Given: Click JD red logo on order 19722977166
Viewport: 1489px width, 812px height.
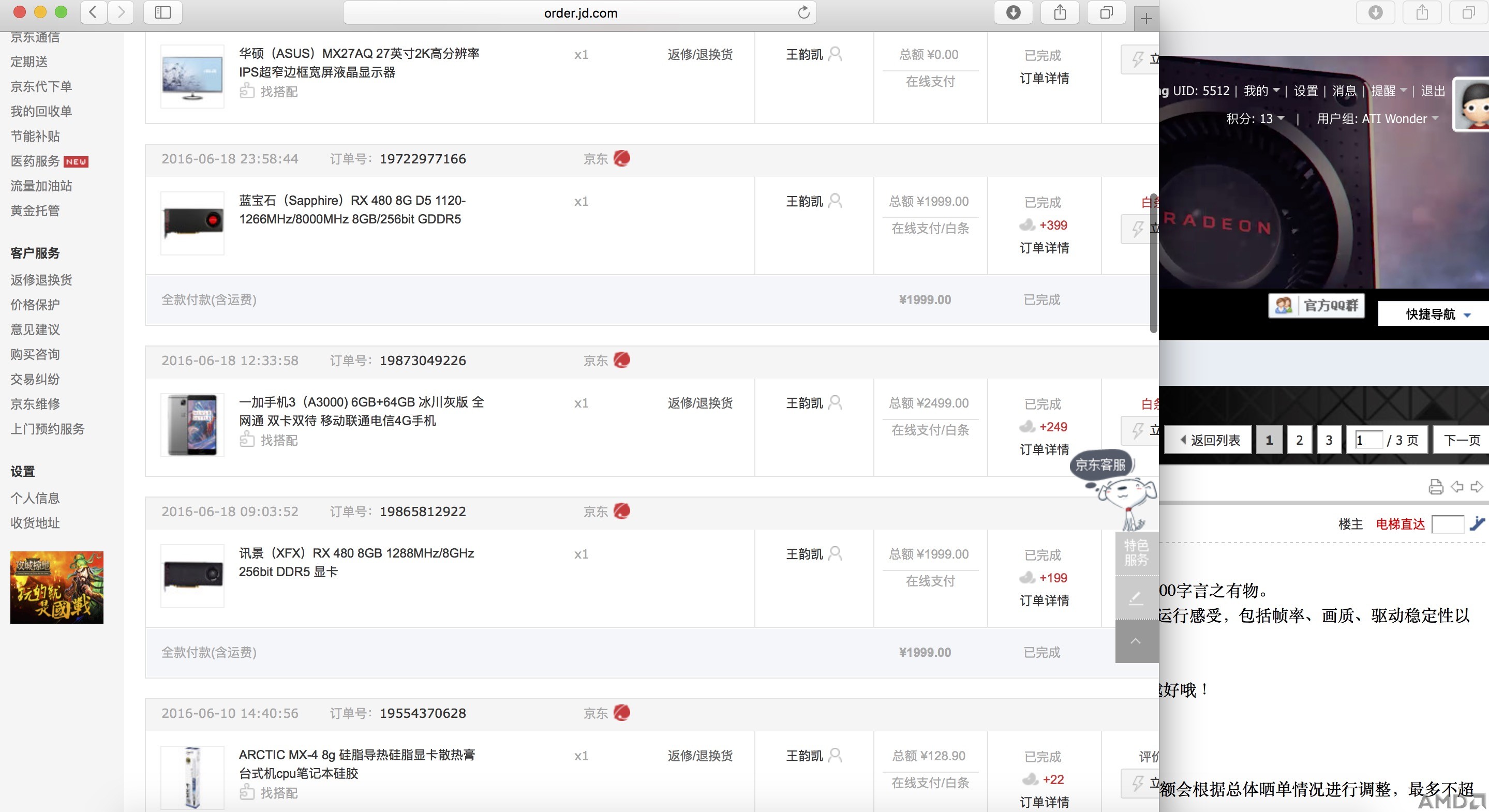Looking at the screenshot, I should click(622, 158).
